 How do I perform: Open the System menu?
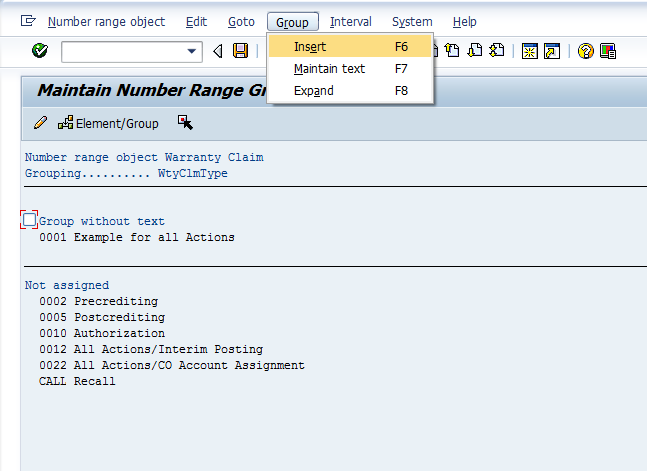412,21
